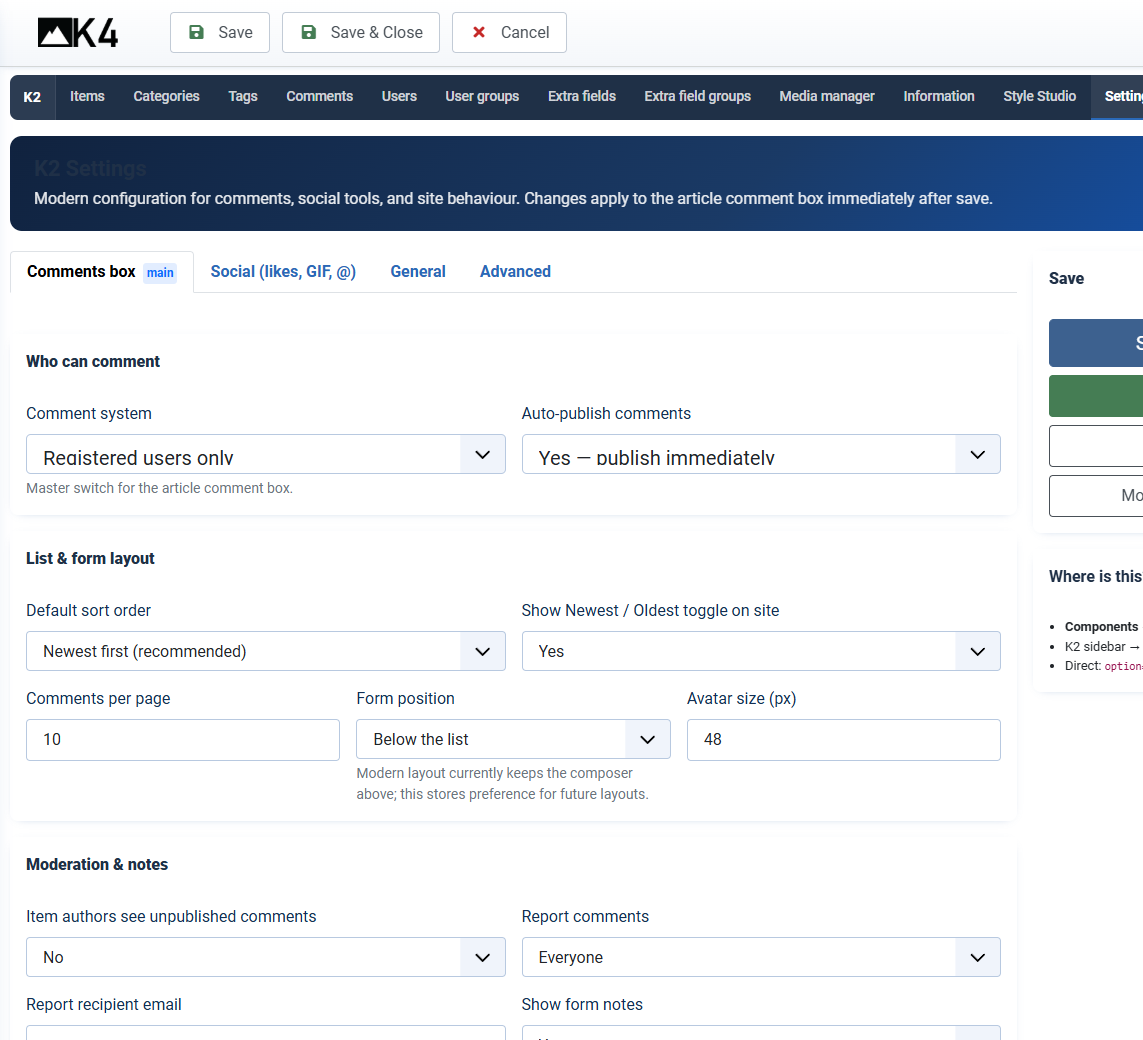The image size is (1143, 1040).
Task: Open Style Studio in the K2 menu
Action: pos(1039,96)
